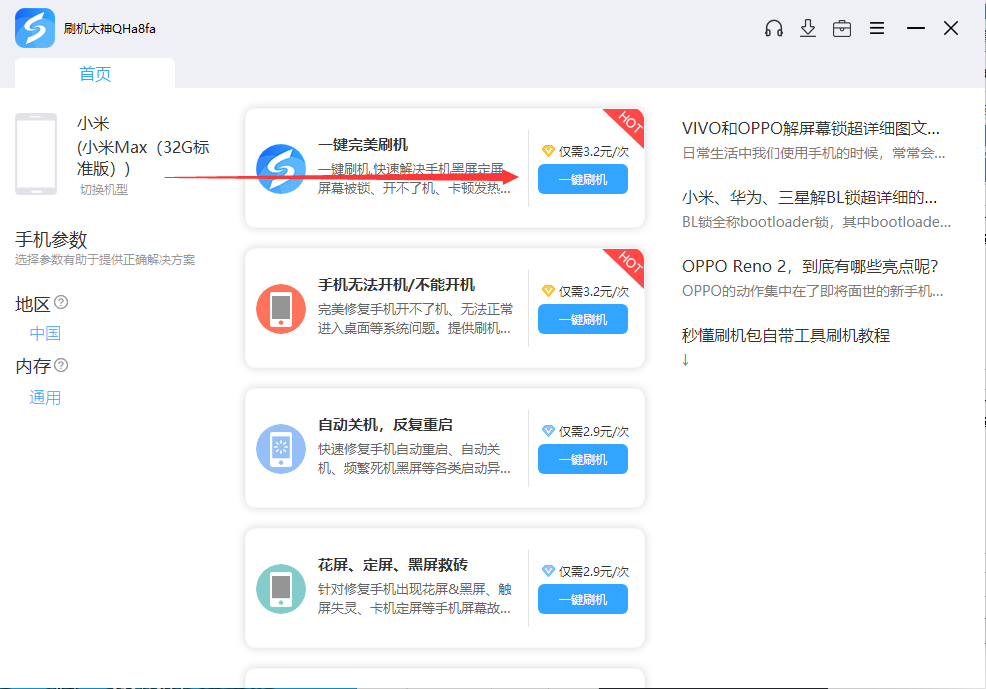Open article 秒懂刷机包自带工具刷机教程
The width and height of the screenshot is (986, 689).
(x=786, y=336)
